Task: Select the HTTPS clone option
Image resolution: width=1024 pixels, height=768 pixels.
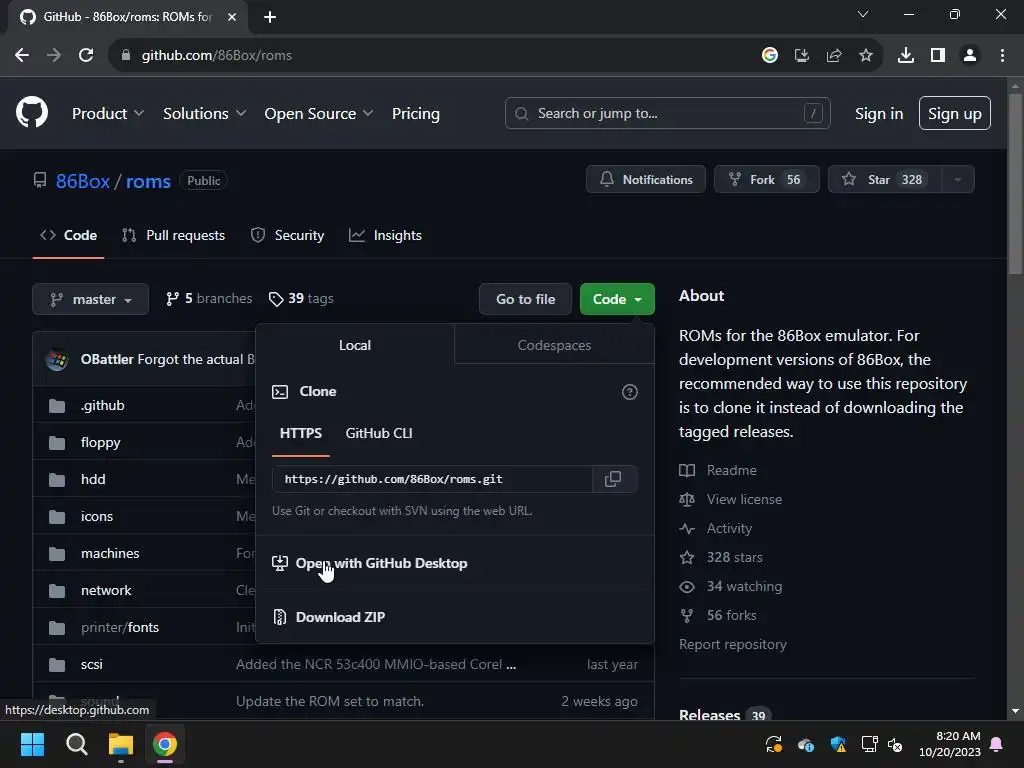Action: tap(300, 434)
